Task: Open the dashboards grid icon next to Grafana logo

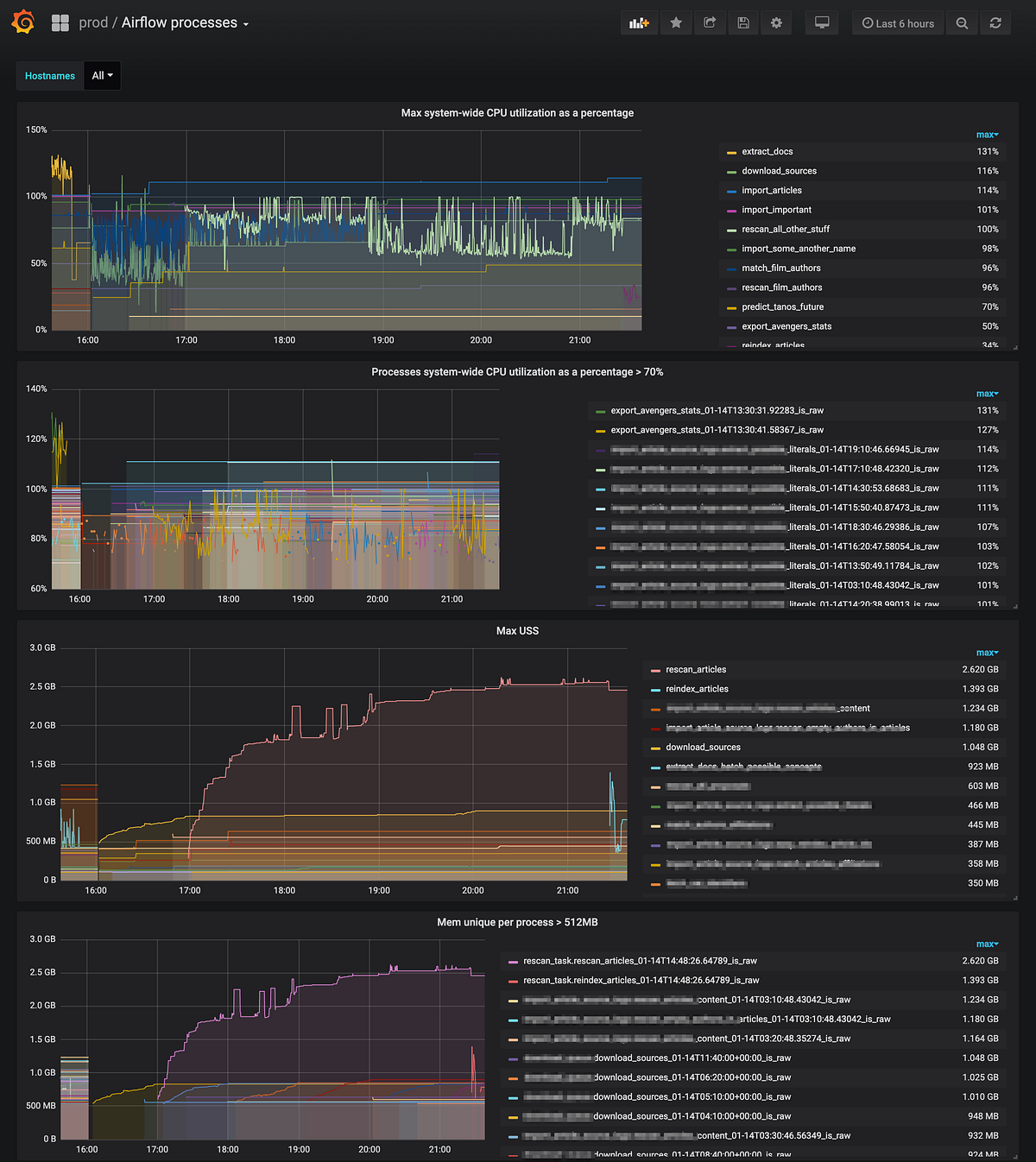Action: click(x=59, y=22)
